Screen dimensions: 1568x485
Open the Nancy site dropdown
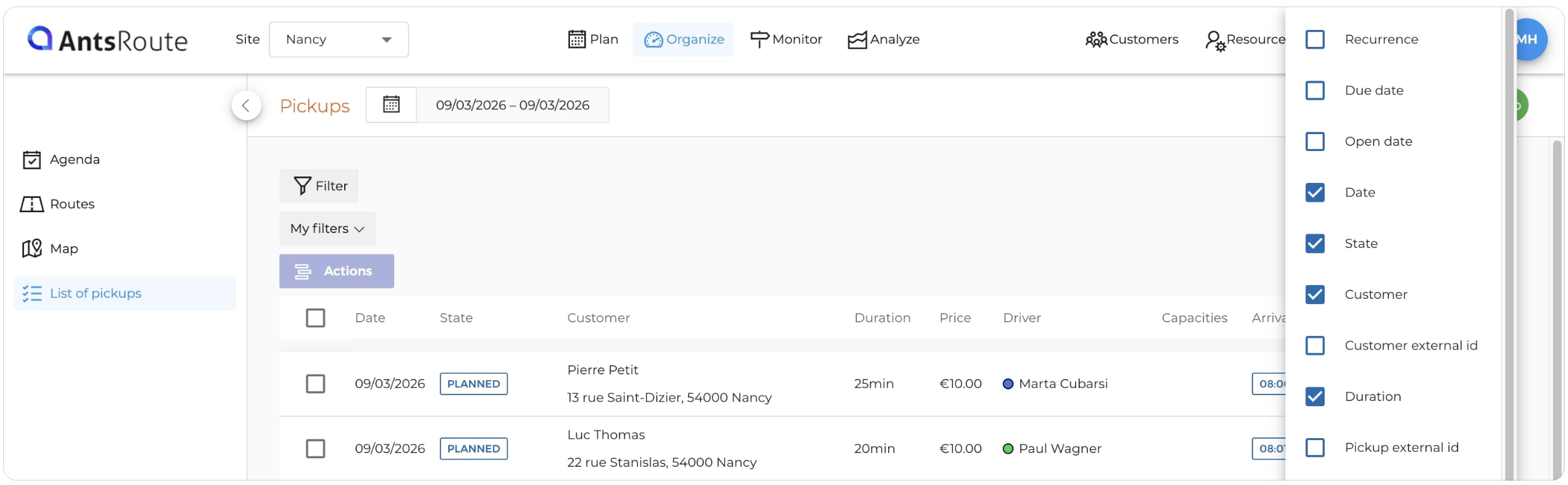(339, 40)
